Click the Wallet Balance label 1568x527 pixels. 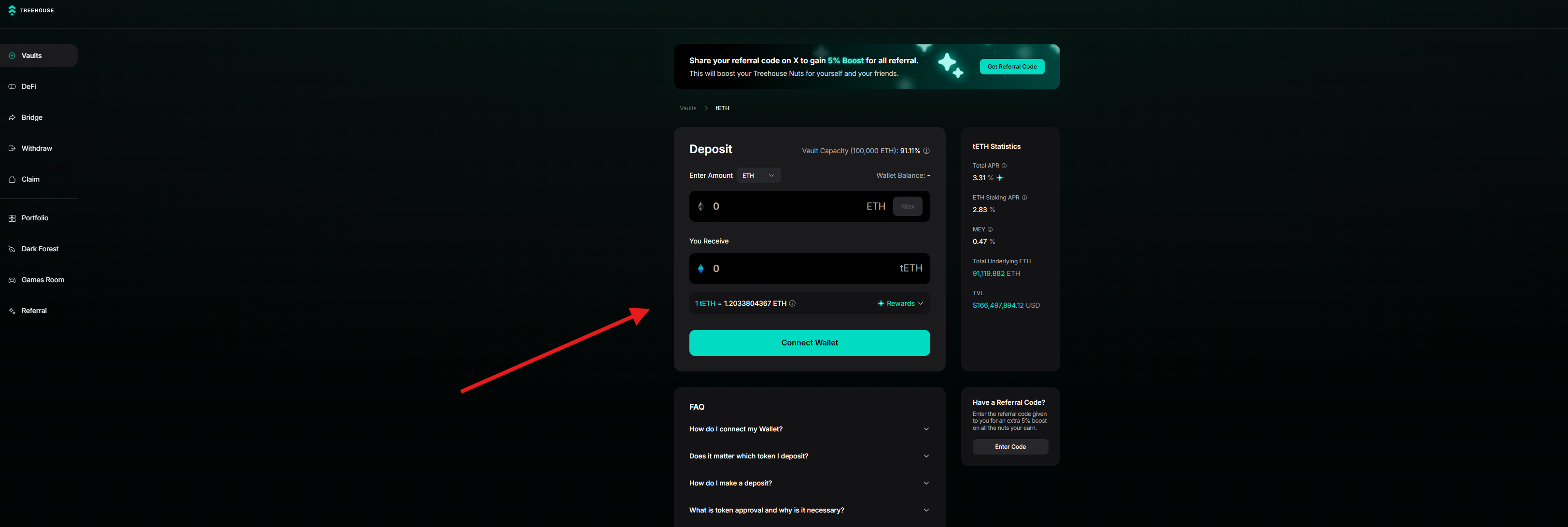coord(903,175)
